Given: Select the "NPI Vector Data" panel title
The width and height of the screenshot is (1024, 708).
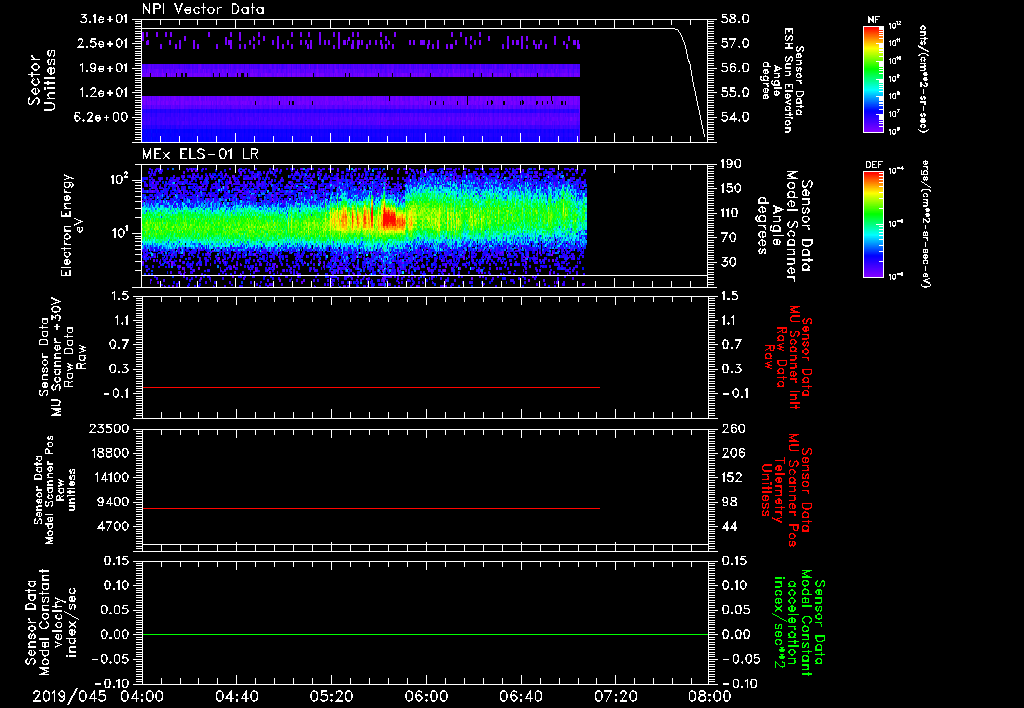Looking at the screenshot, I should (x=203, y=9).
